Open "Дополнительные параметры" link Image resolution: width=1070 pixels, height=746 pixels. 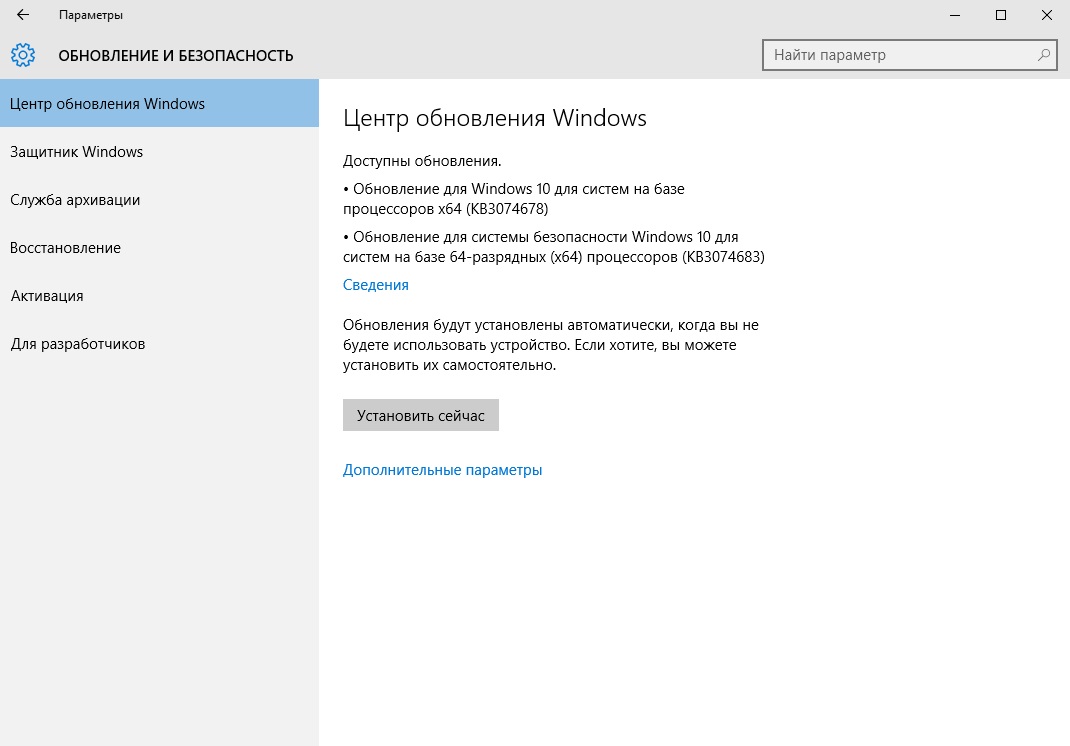(442, 470)
